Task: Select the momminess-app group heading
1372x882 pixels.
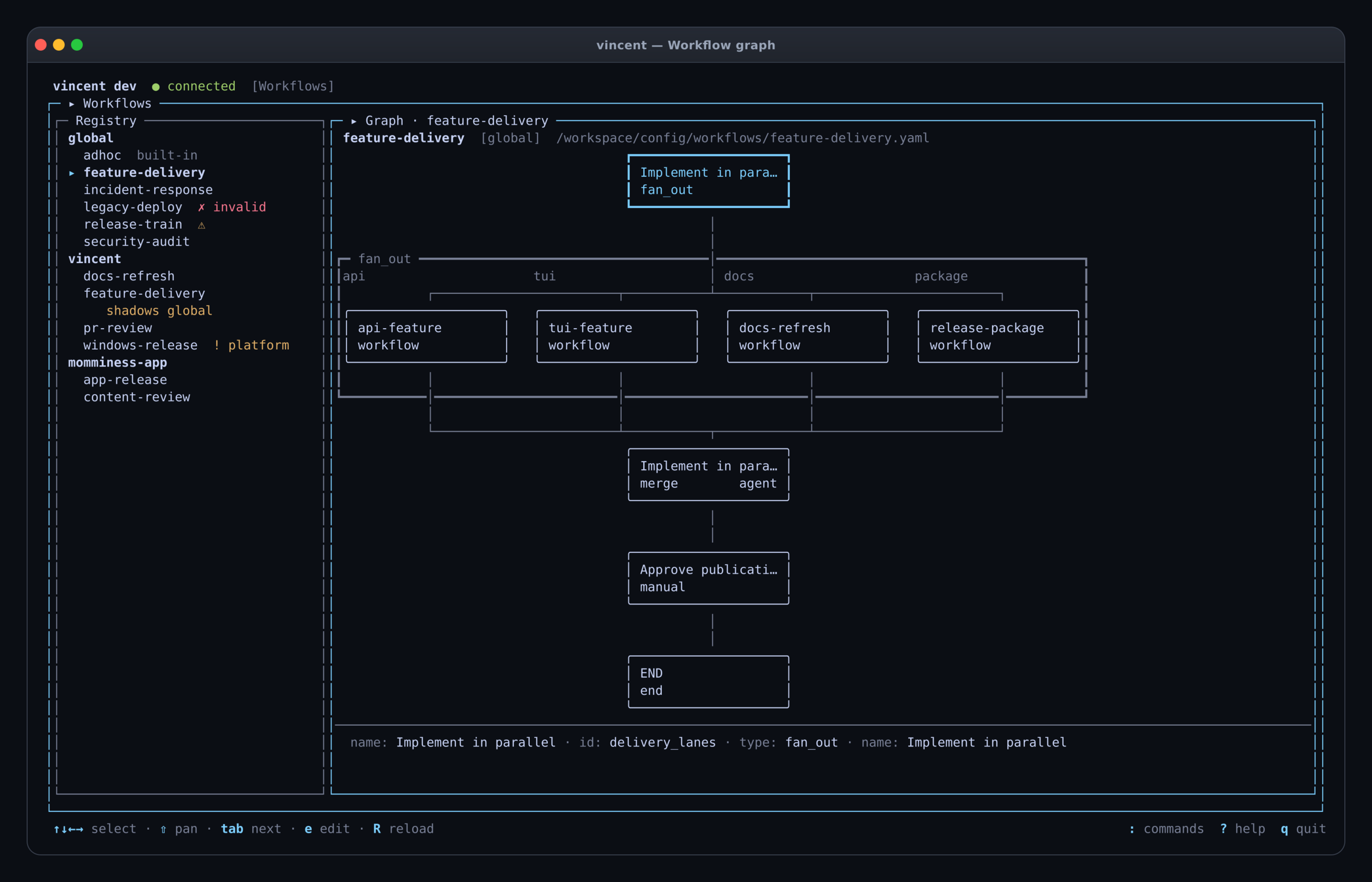Action: [x=118, y=362]
